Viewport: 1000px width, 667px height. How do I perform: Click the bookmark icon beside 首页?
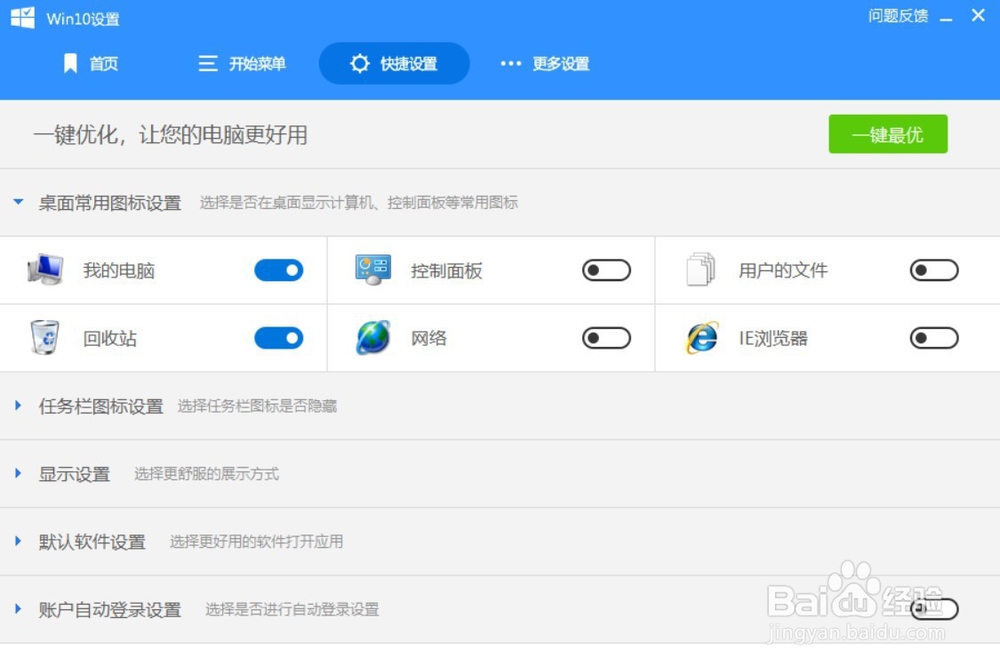point(70,63)
